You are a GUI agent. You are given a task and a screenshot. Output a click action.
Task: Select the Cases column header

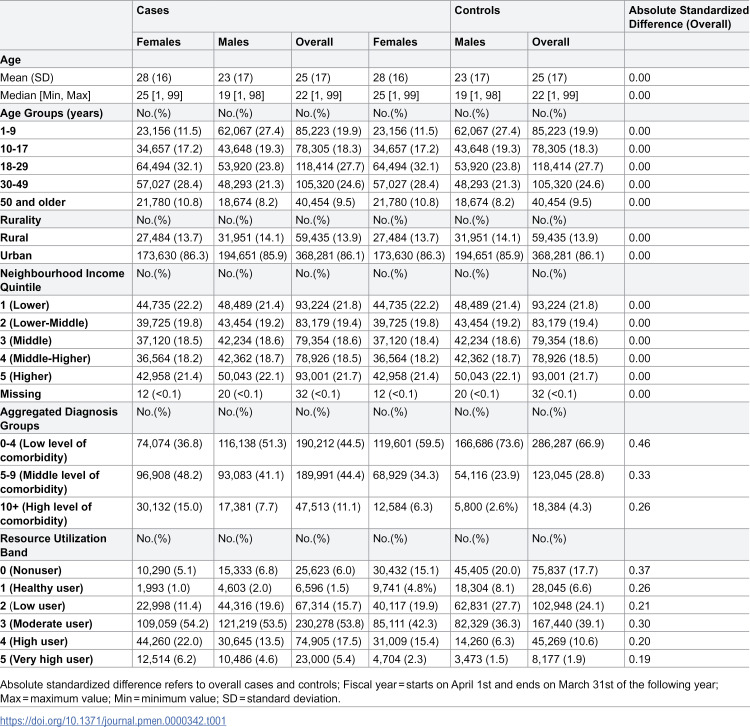153,11
